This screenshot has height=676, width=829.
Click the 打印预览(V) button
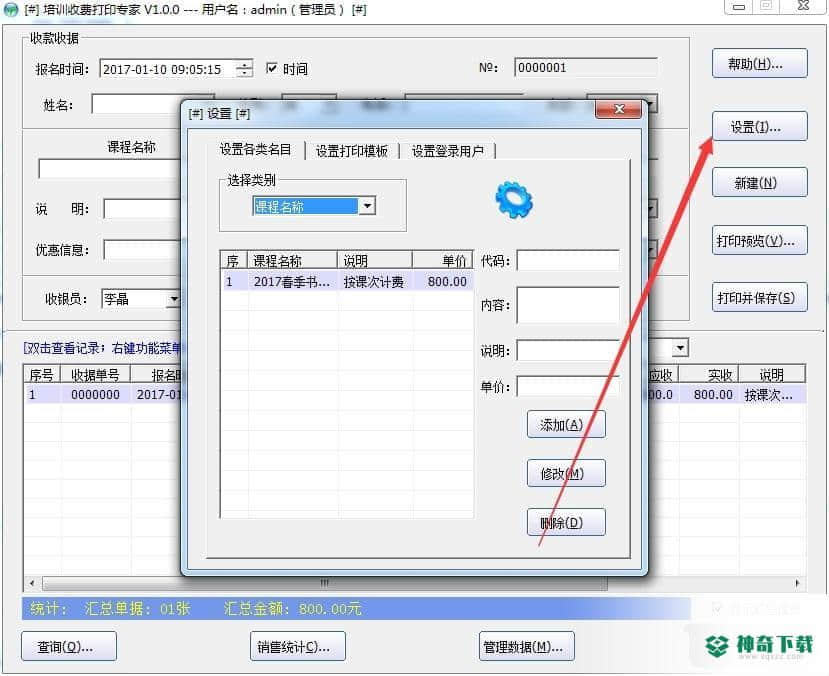click(x=759, y=240)
